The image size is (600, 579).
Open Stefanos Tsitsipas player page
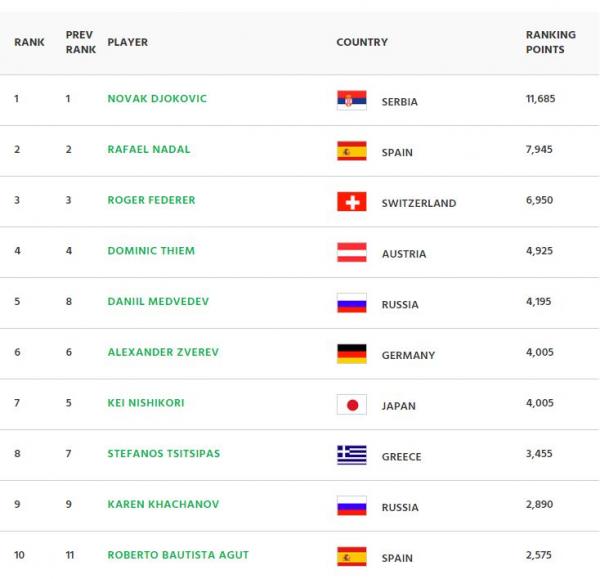tap(164, 454)
